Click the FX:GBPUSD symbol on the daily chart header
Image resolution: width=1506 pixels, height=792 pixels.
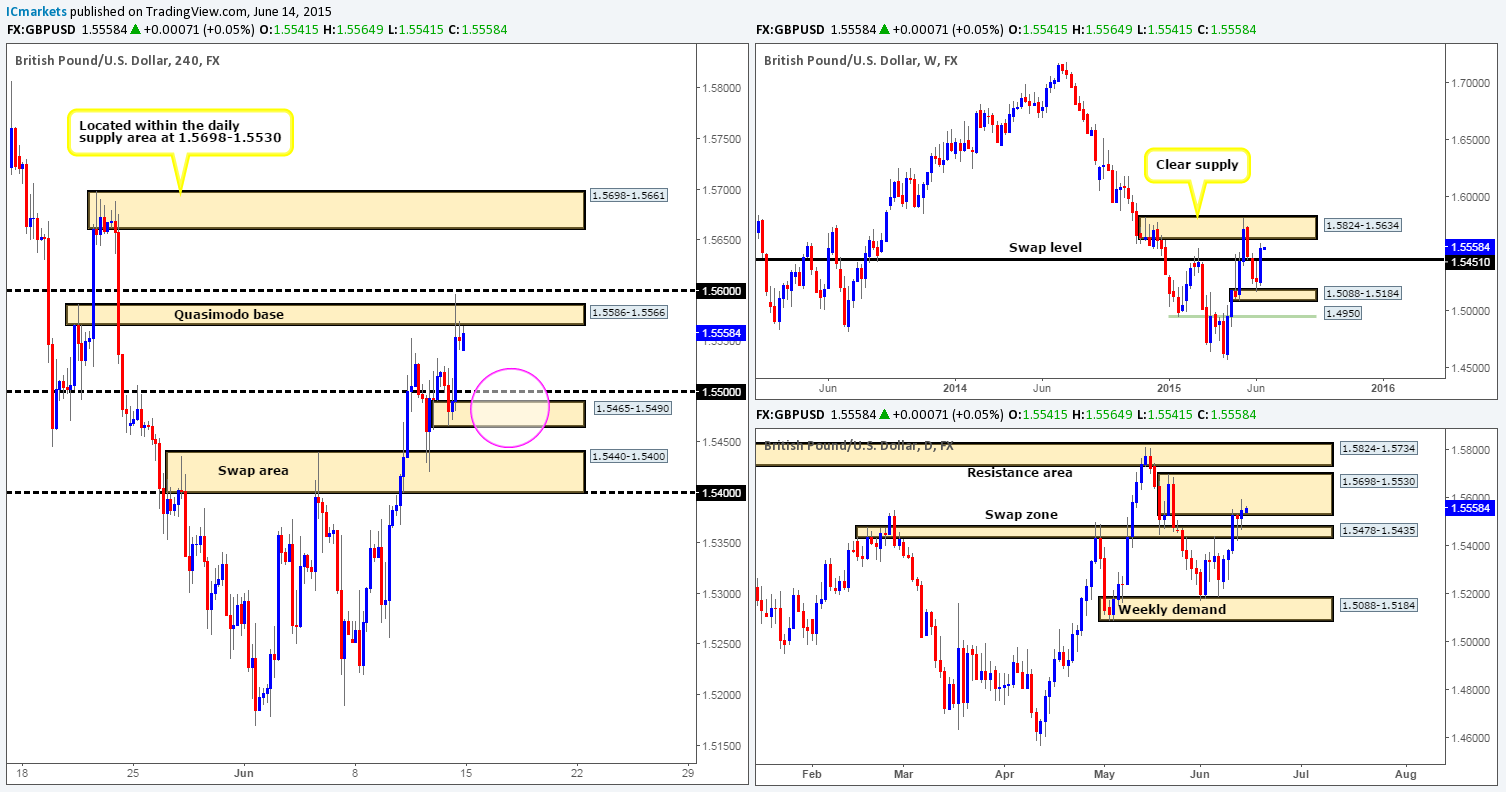[790, 414]
